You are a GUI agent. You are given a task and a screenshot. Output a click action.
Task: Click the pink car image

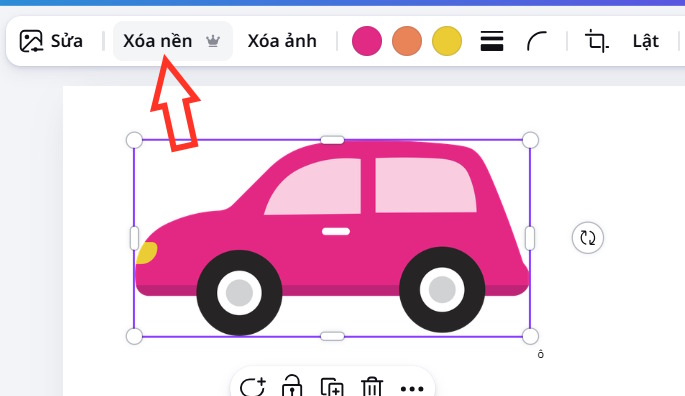(x=332, y=238)
